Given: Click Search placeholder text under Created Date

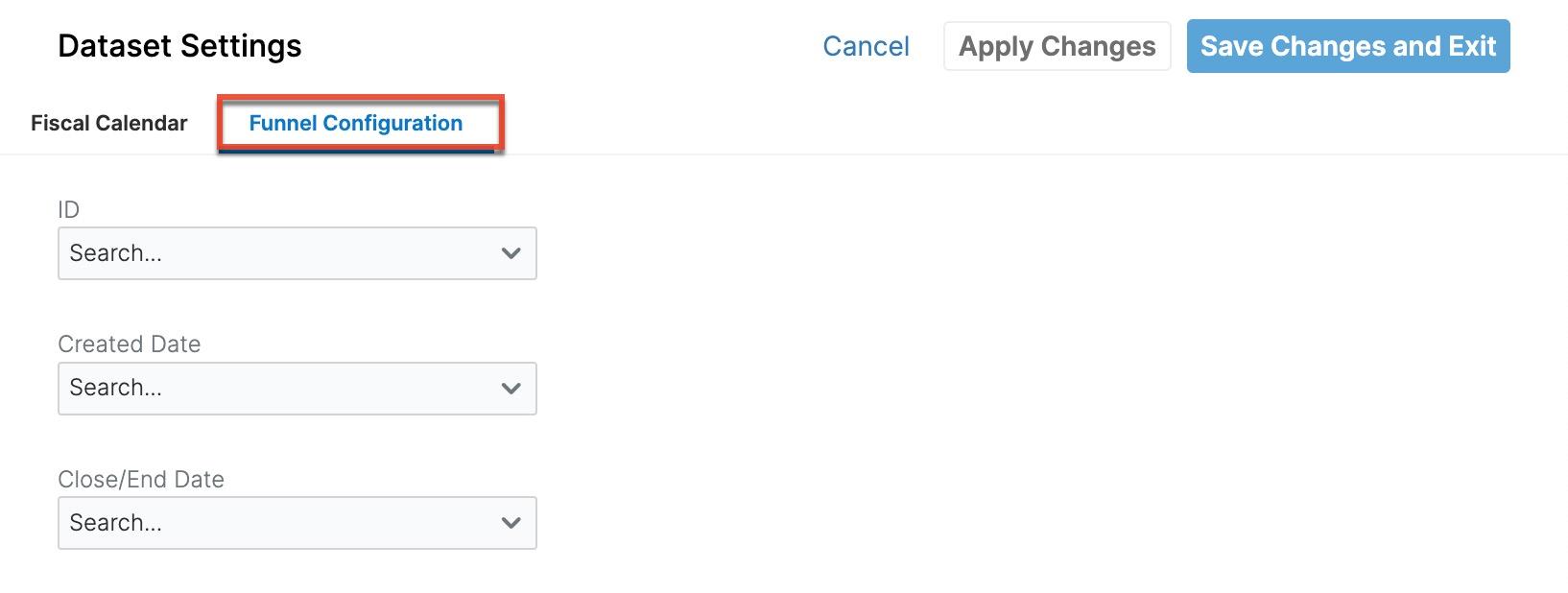Looking at the screenshot, I should coord(115,388).
